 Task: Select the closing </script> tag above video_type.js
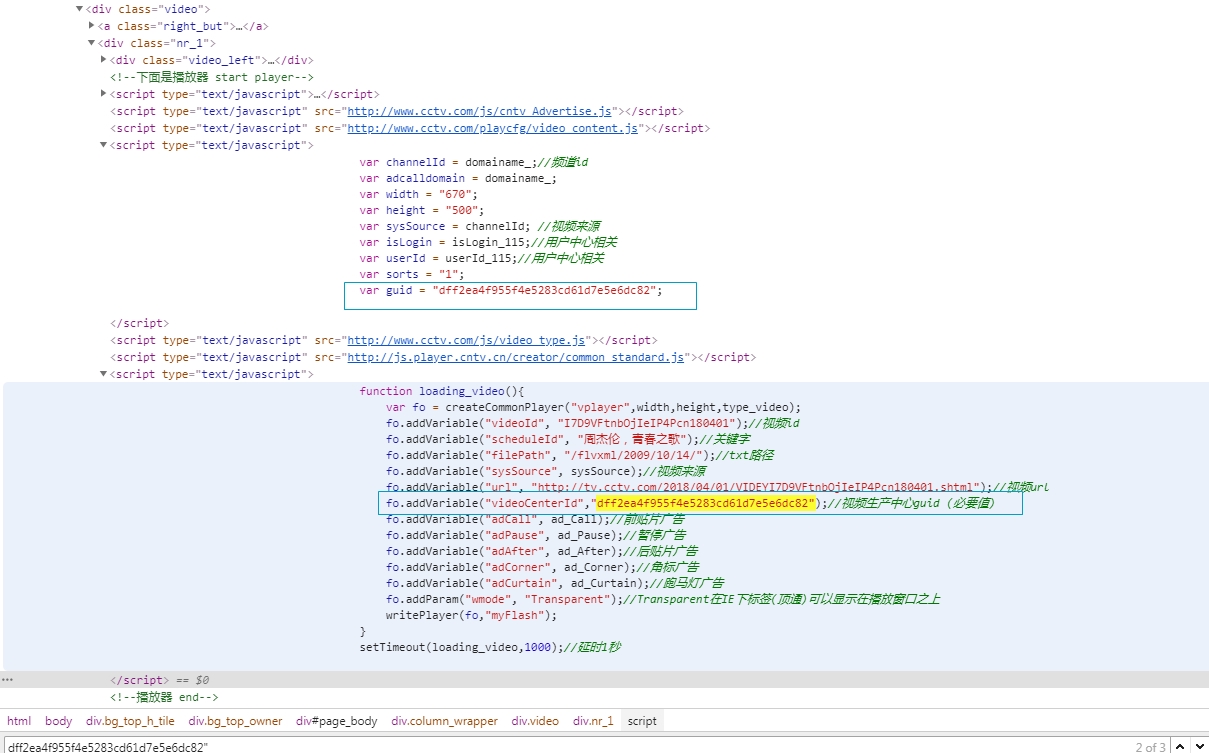click(139, 323)
